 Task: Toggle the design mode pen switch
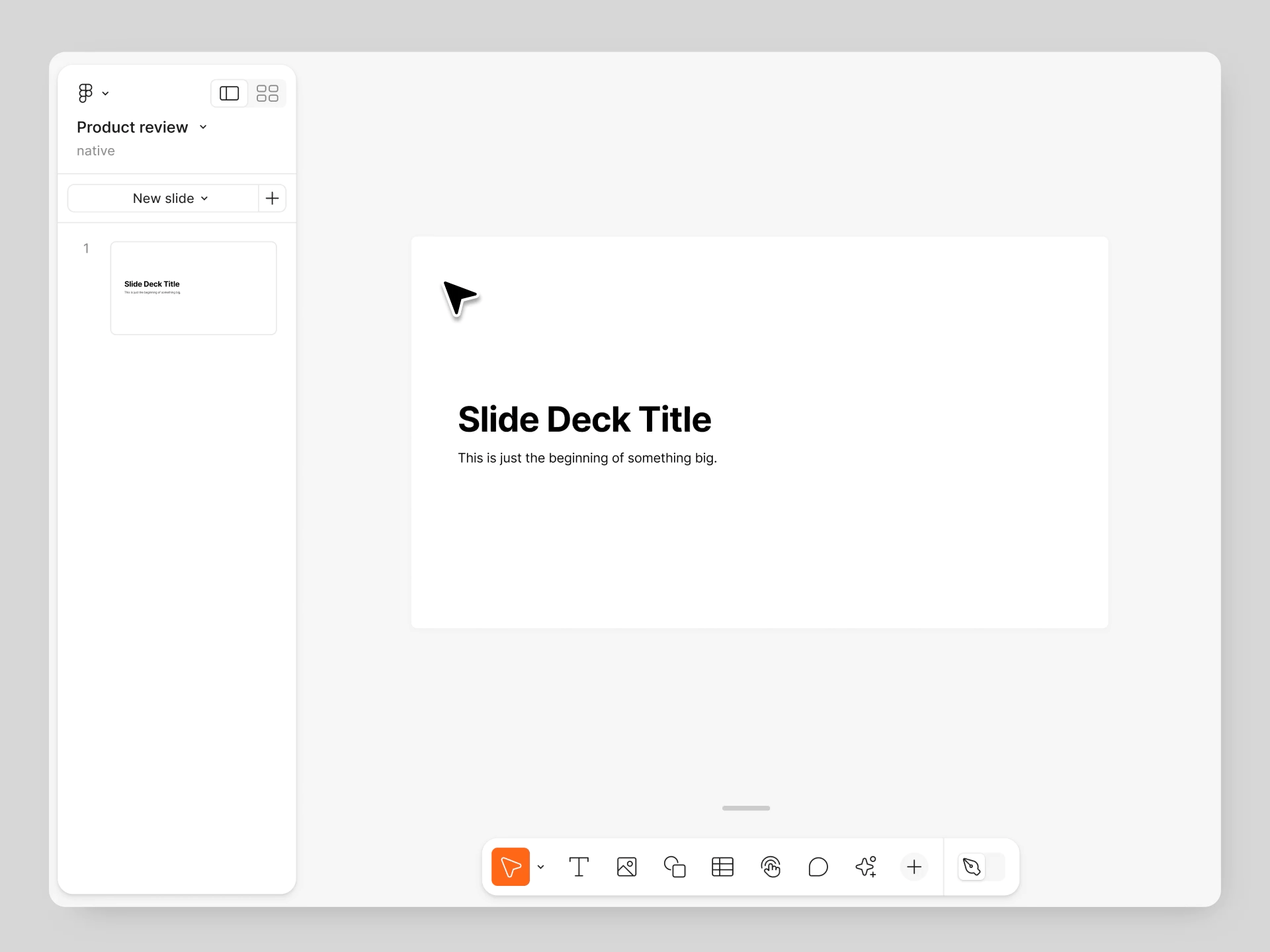(982, 867)
